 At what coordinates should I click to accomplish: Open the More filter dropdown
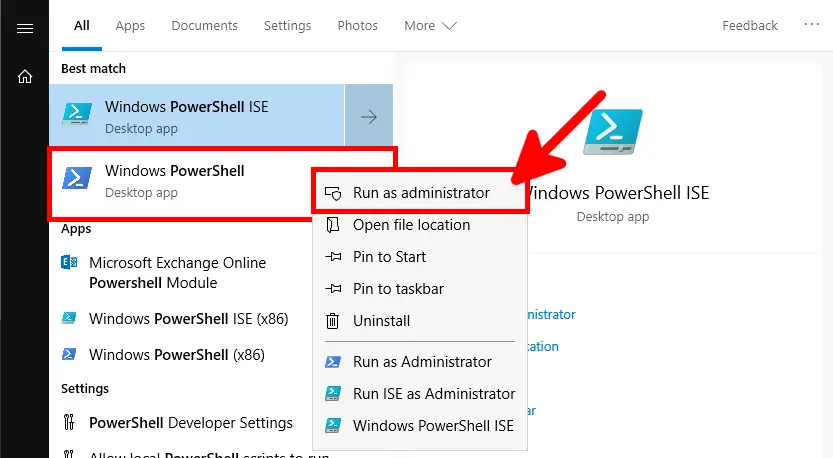pyautogui.click(x=430, y=26)
